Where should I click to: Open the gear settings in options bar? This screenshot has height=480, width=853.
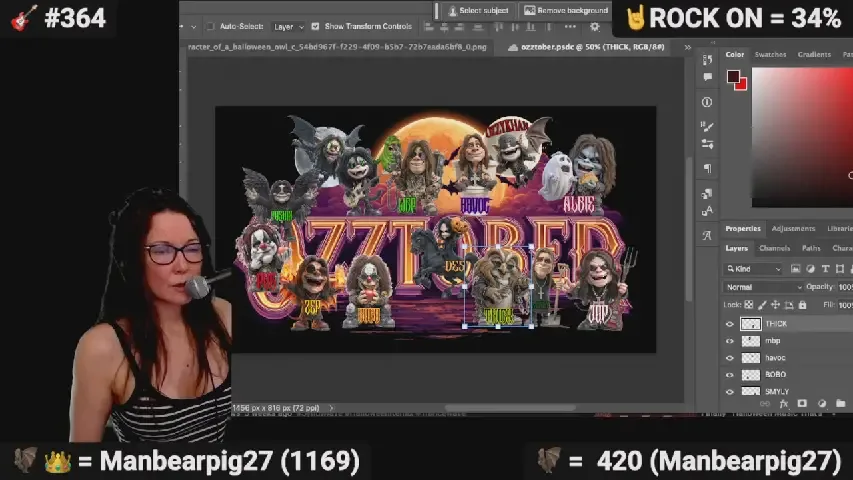click(x=596, y=27)
